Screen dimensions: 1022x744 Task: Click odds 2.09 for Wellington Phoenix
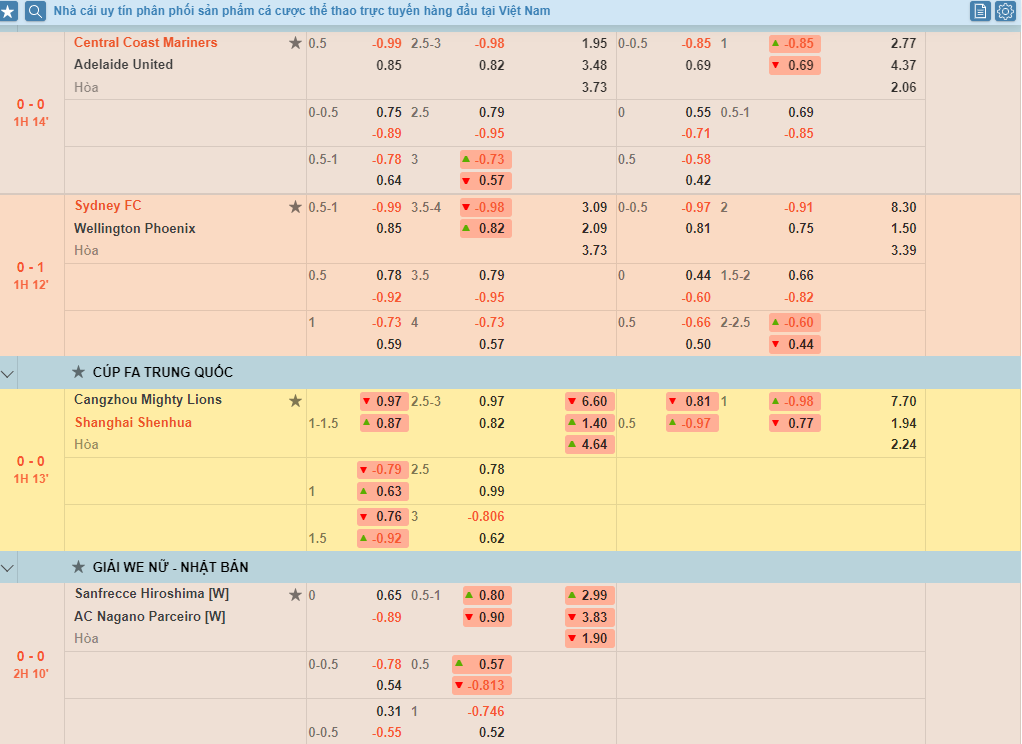click(594, 229)
